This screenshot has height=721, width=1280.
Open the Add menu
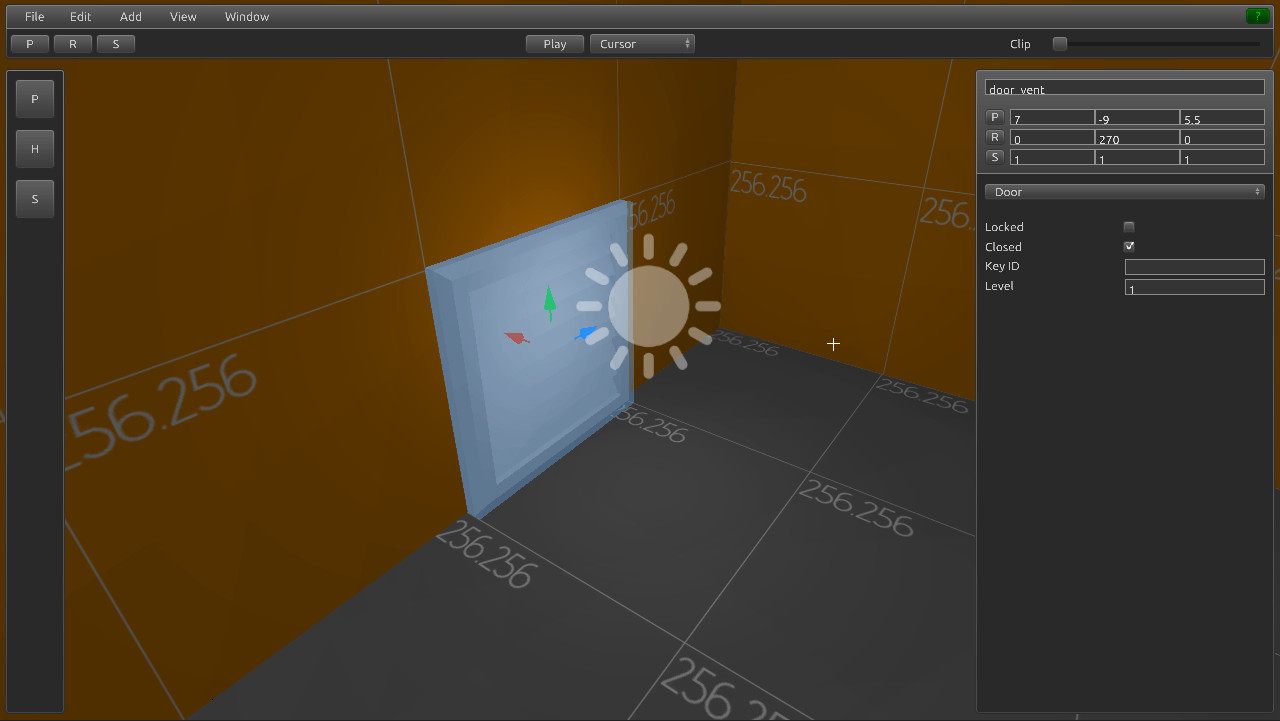(x=131, y=17)
